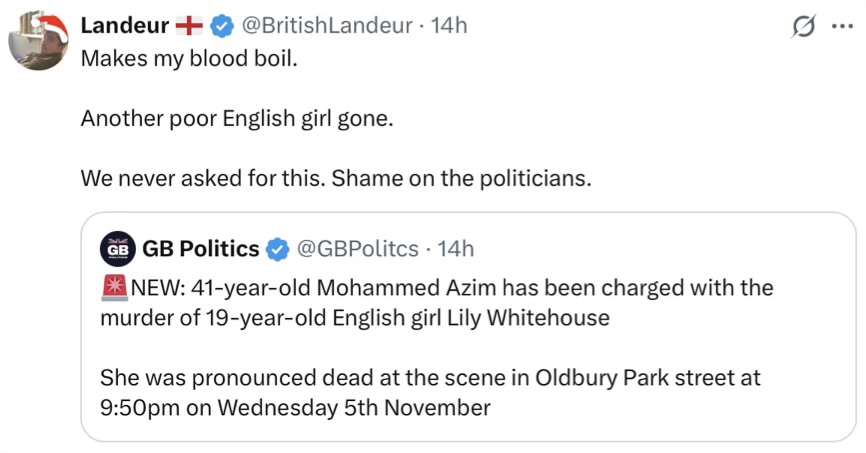Click the top post's 14h timestamp
This screenshot has width=866, height=453.
(449, 26)
